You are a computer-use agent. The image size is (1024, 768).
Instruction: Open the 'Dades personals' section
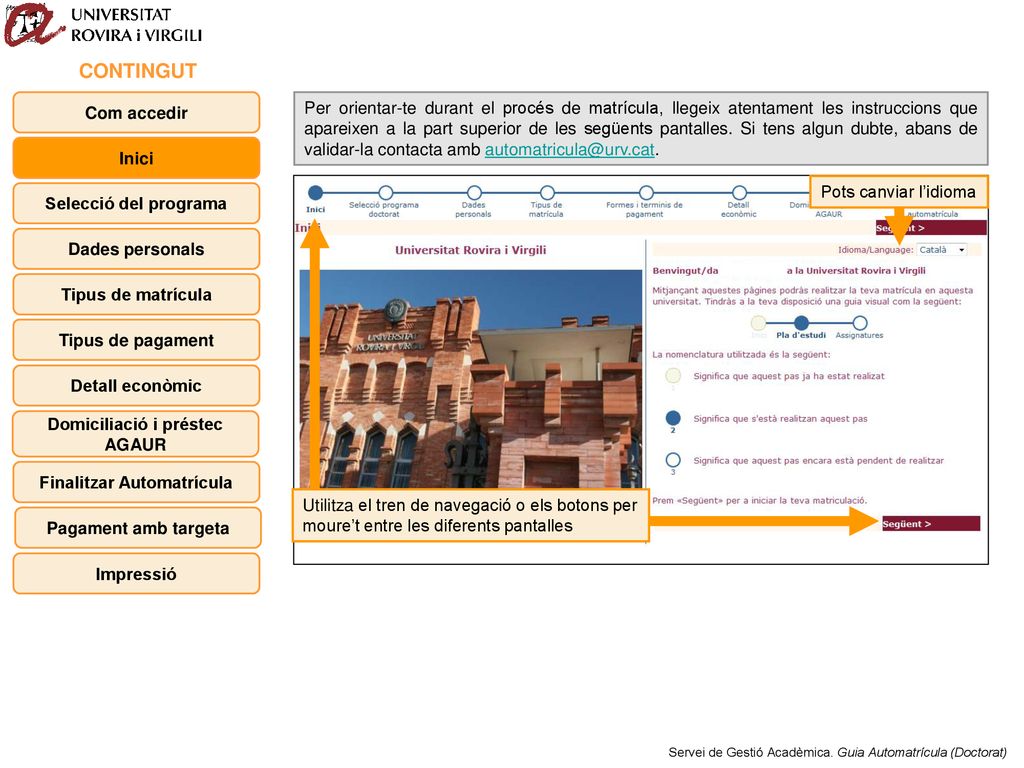click(136, 249)
